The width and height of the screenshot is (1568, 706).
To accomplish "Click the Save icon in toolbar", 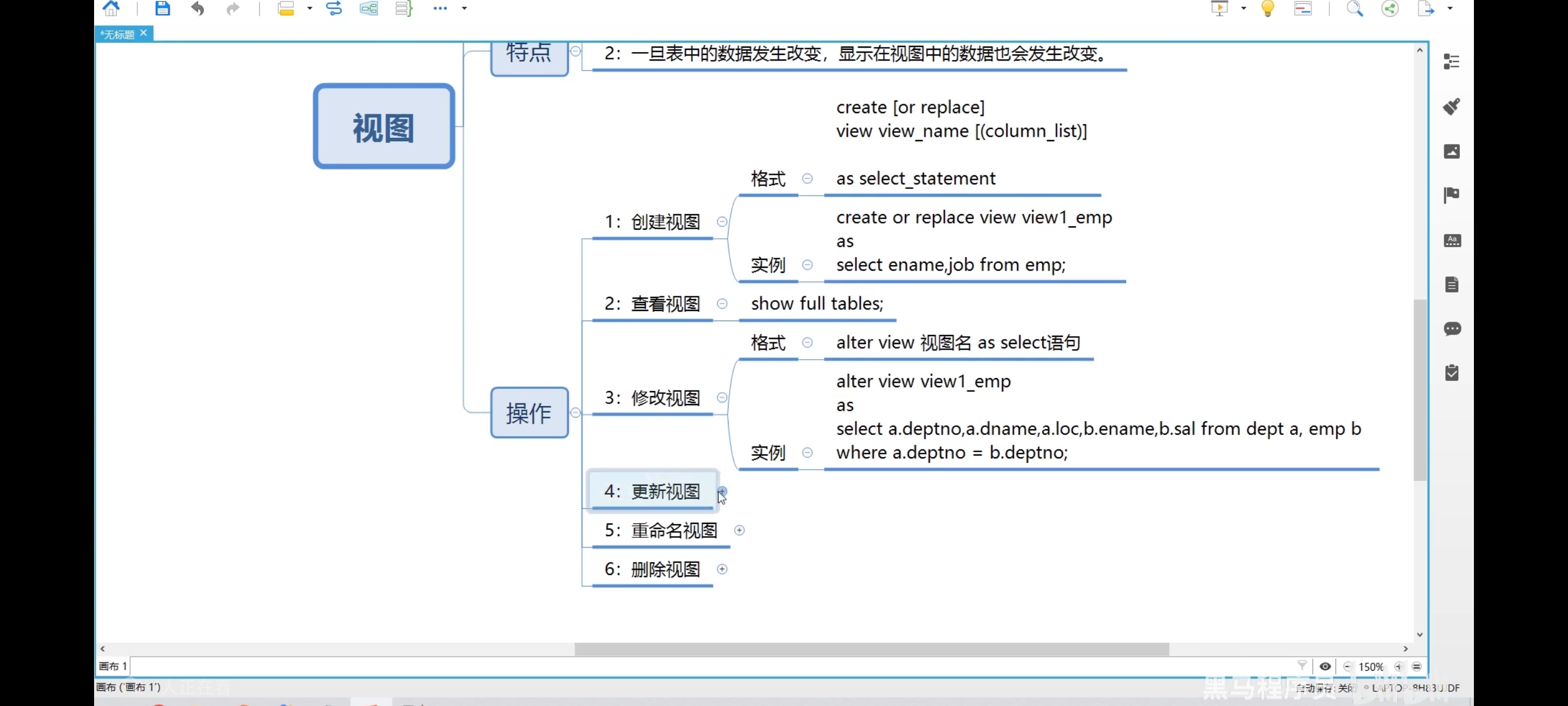I will click(162, 8).
